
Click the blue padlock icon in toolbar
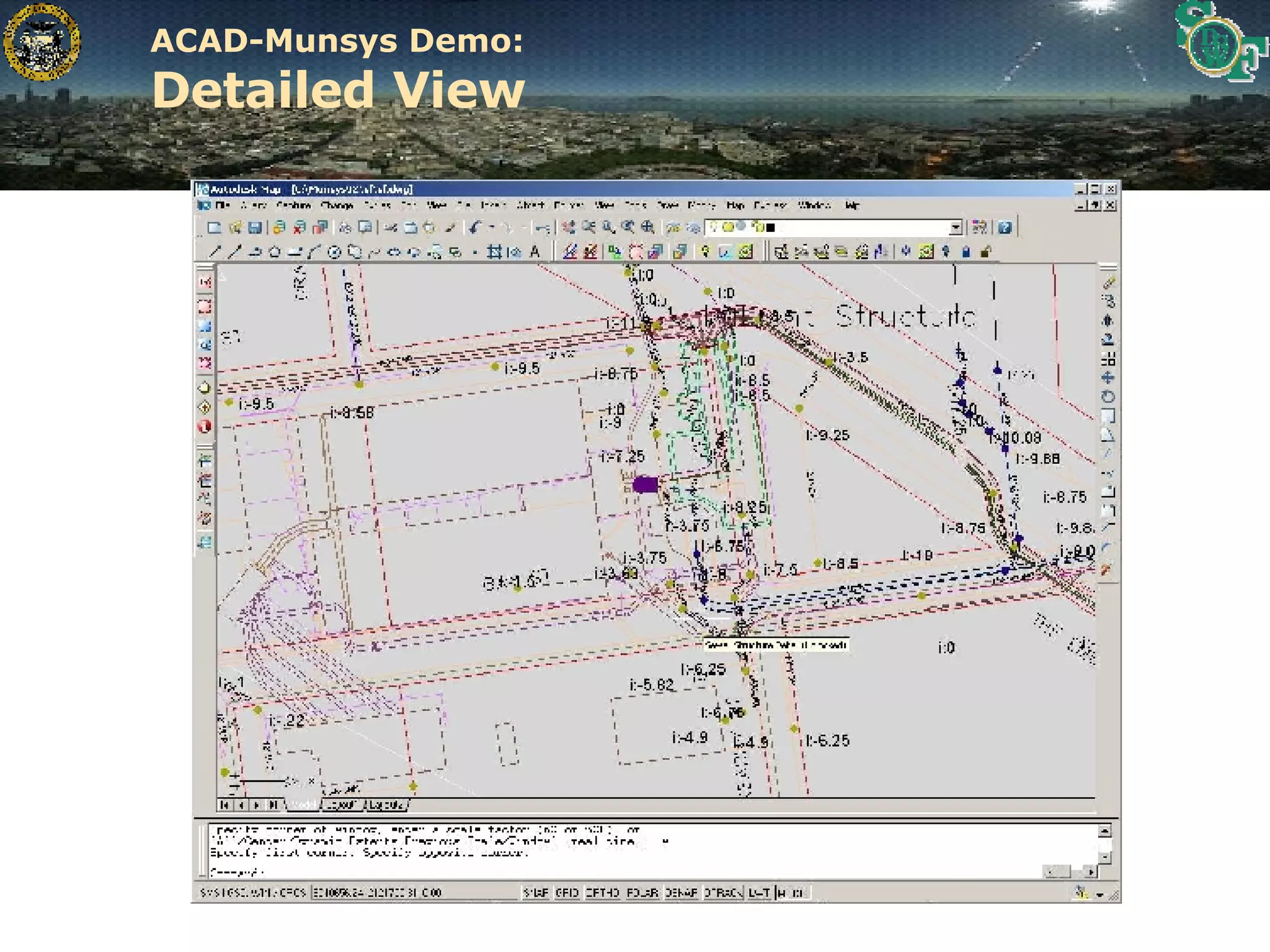966,252
